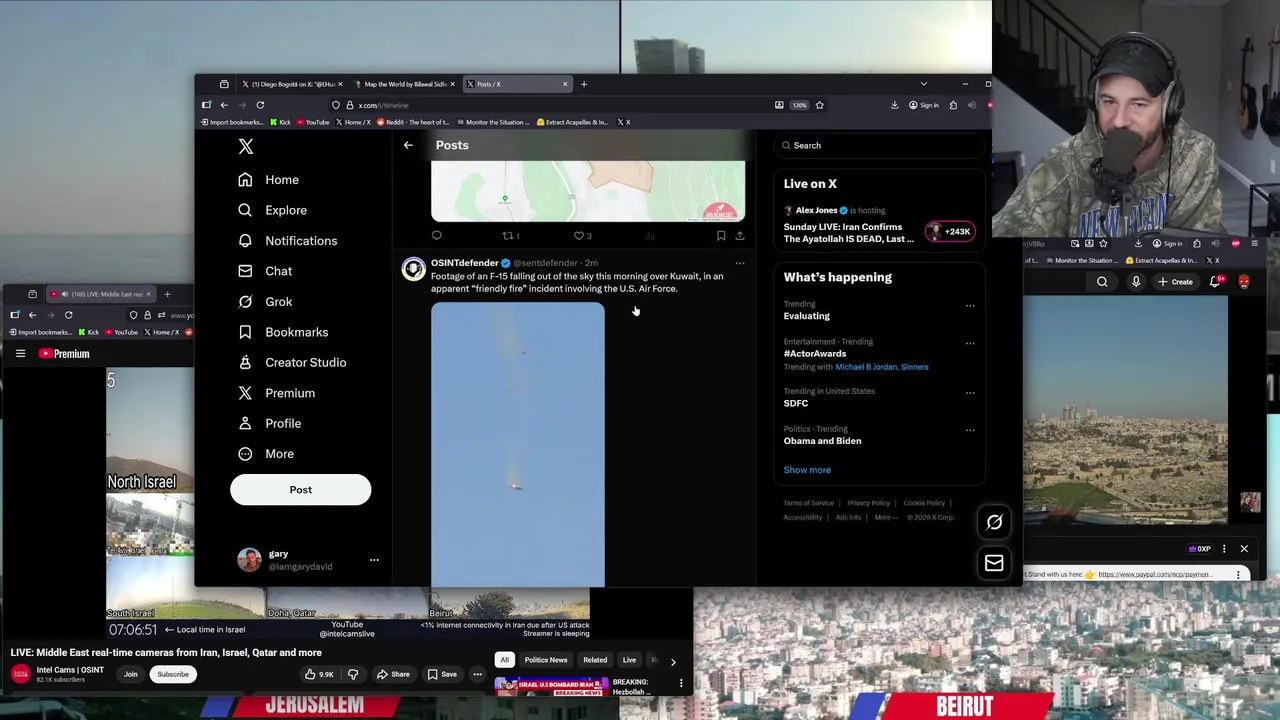
Task: Use voice search microphone in right window
Action: tap(1136, 282)
